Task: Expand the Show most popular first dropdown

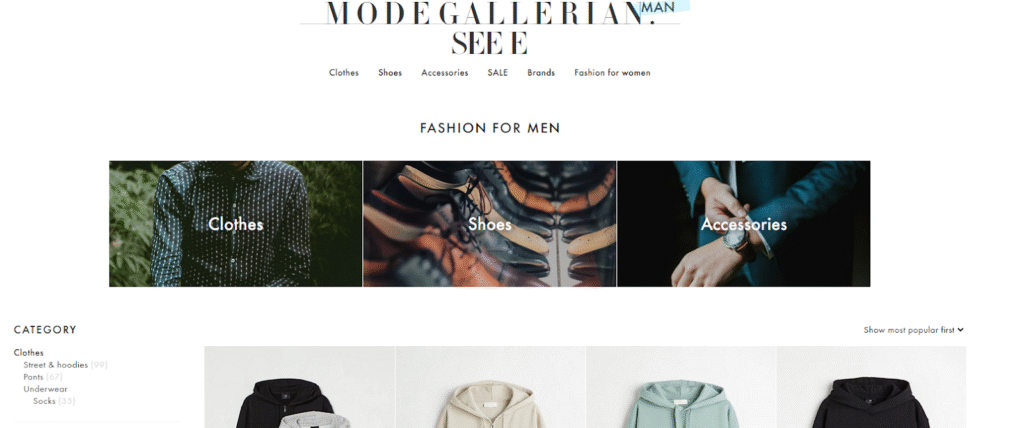Action: pos(914,330)
